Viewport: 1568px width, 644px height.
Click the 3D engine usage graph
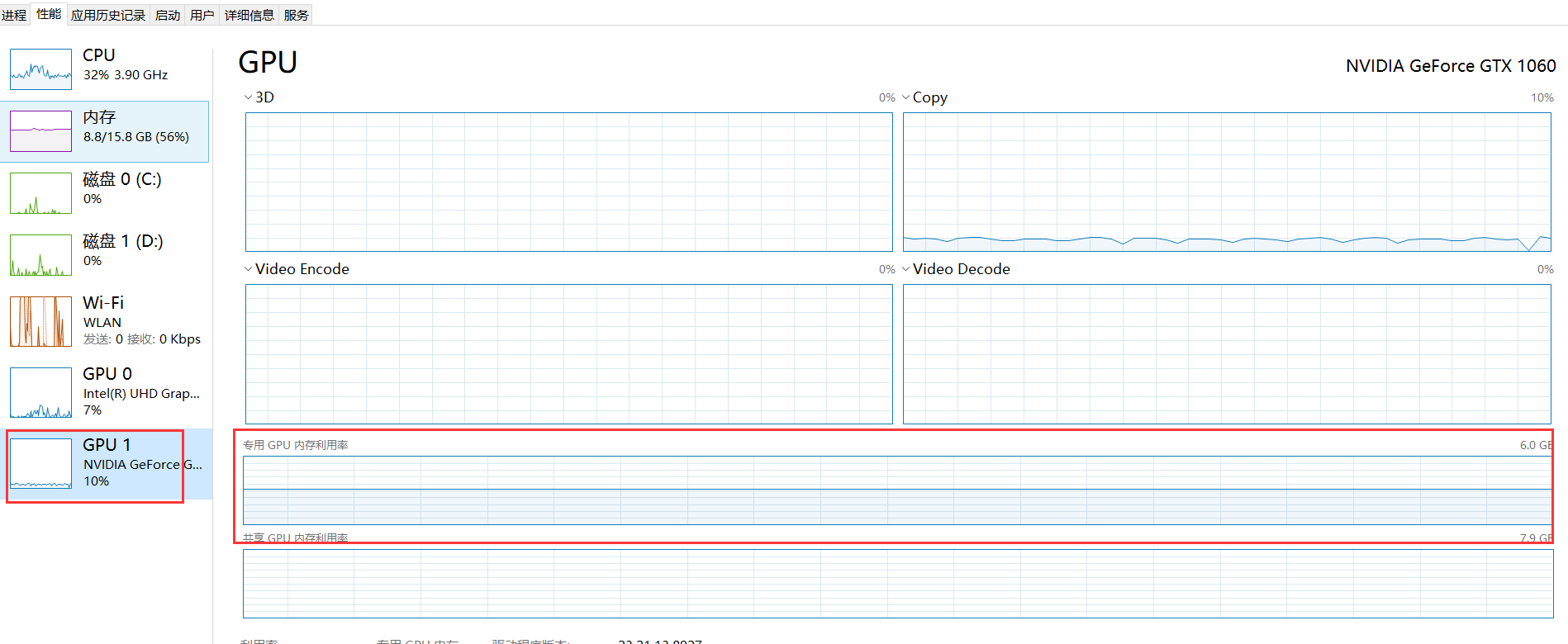569,182
